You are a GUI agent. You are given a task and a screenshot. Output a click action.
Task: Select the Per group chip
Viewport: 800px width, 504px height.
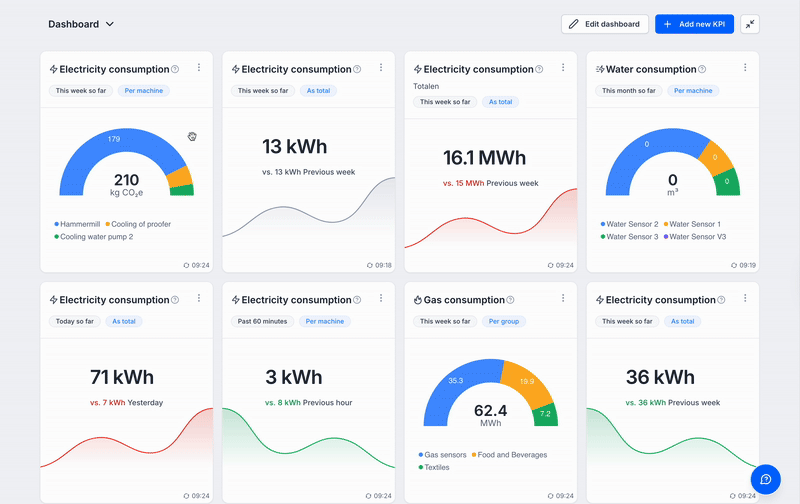(504, 321)
